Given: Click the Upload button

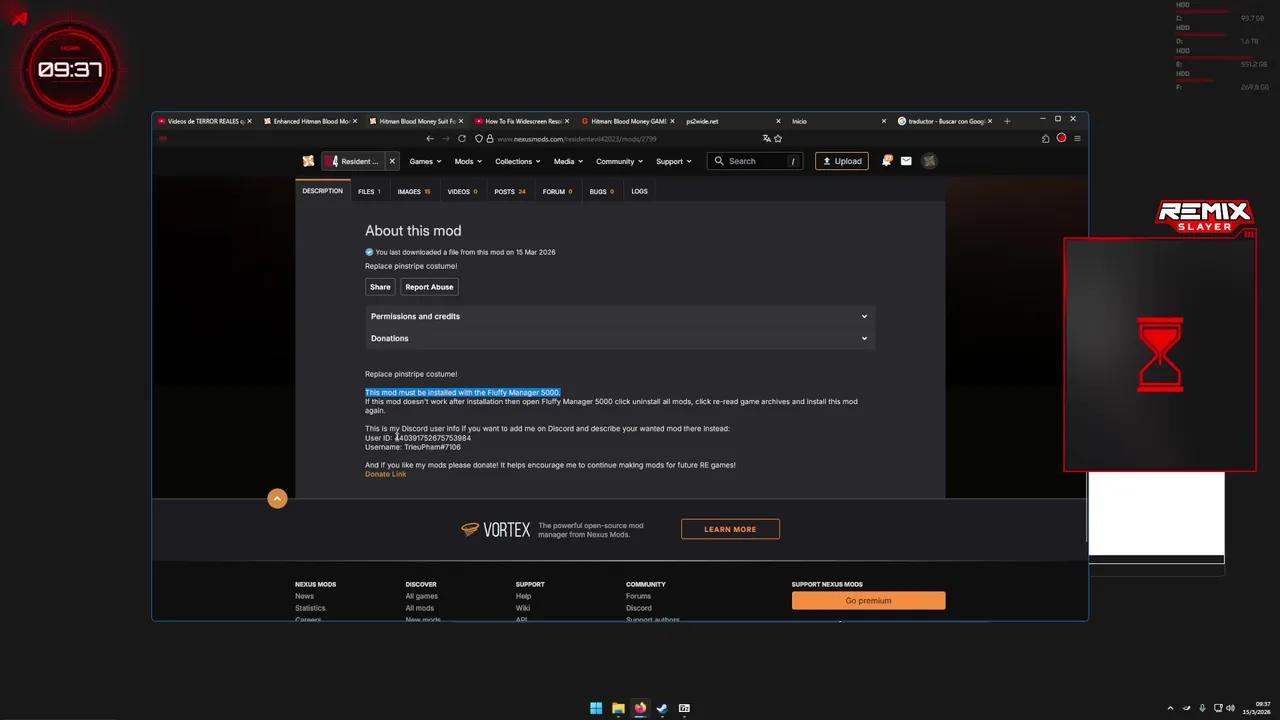Looking at the screenshot, I should tap(841, 161).
